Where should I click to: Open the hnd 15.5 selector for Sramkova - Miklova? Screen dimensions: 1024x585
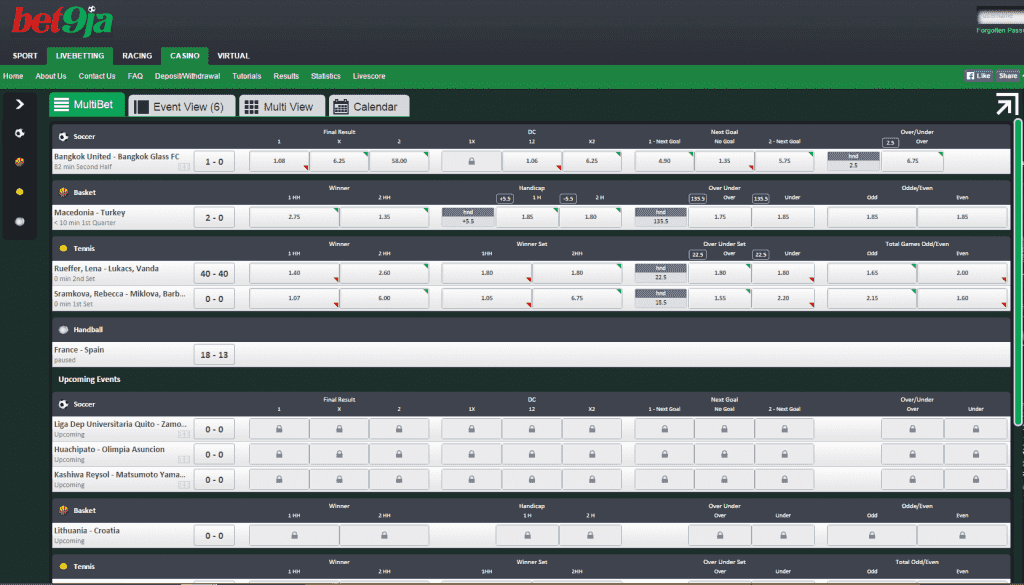point(661,298)
